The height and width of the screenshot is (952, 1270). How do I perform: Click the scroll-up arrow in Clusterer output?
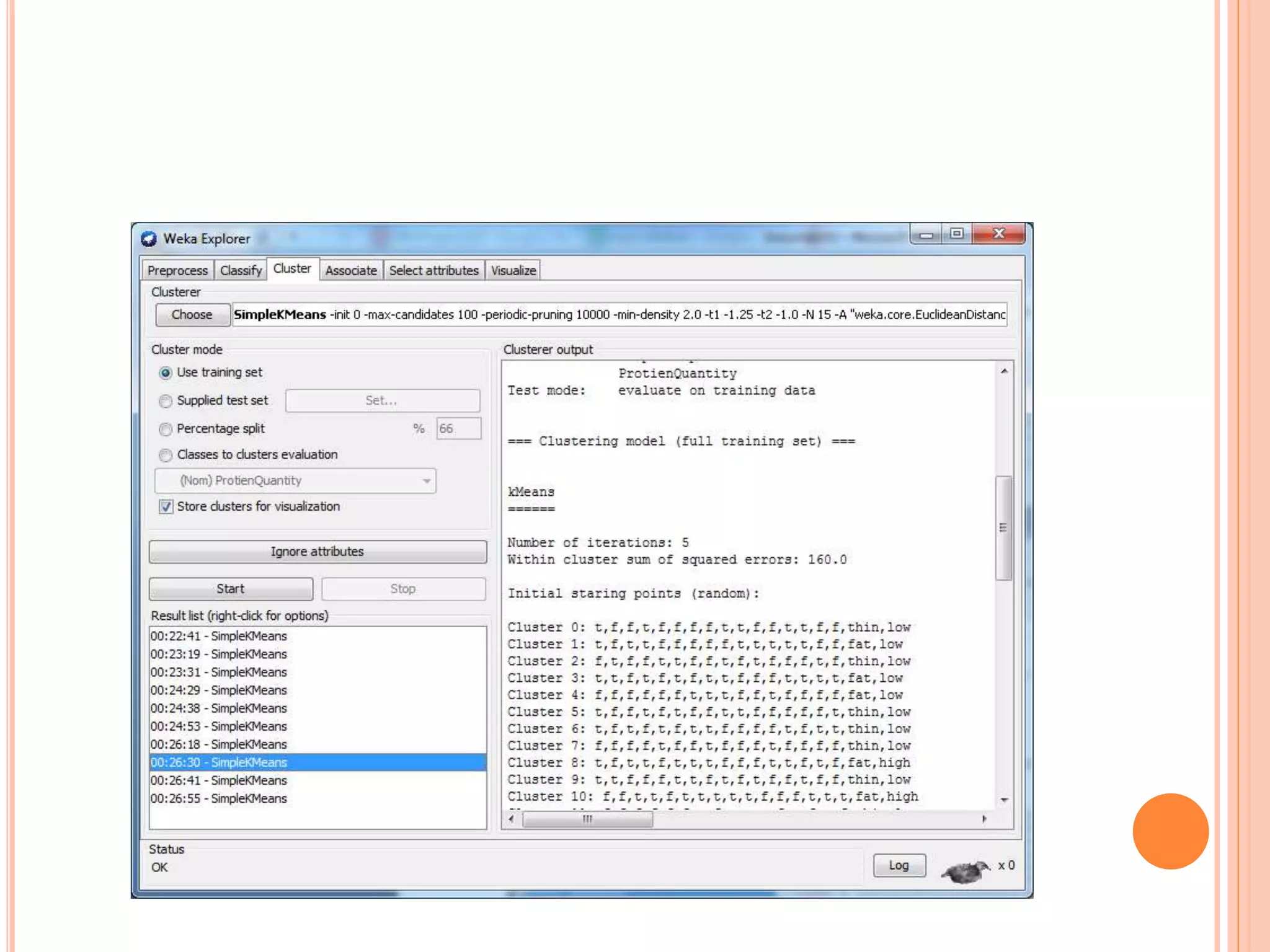tap(1004, 371)
